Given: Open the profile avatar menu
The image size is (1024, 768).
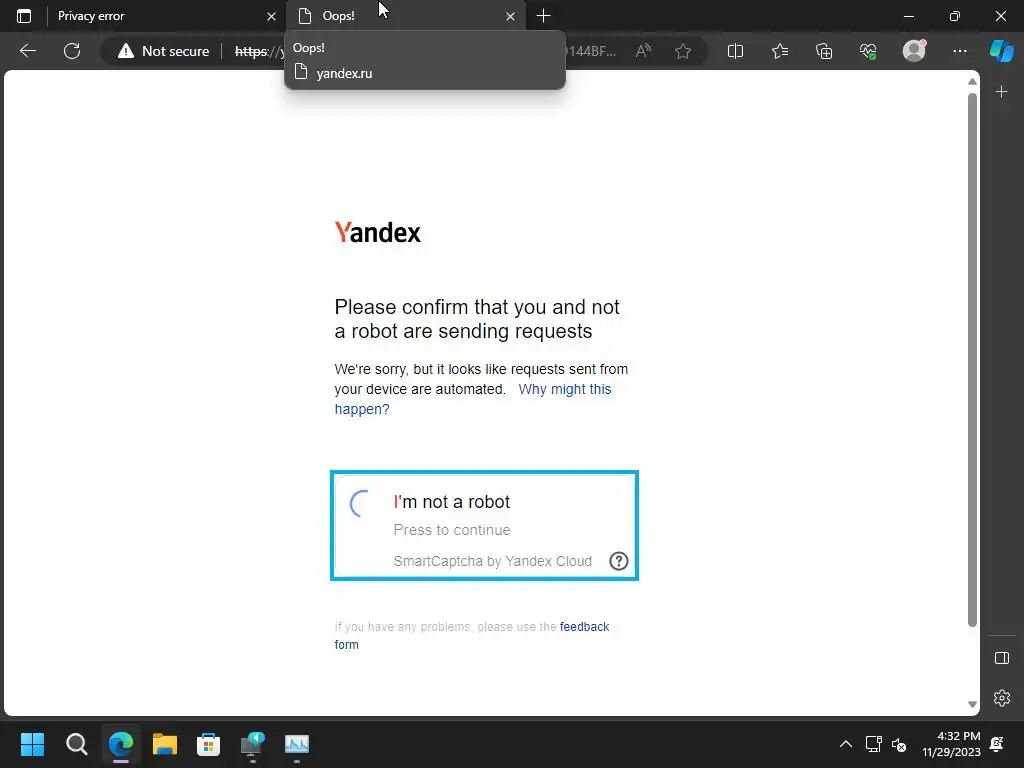Looking at the screenshot, I should [x=914, y=50].
